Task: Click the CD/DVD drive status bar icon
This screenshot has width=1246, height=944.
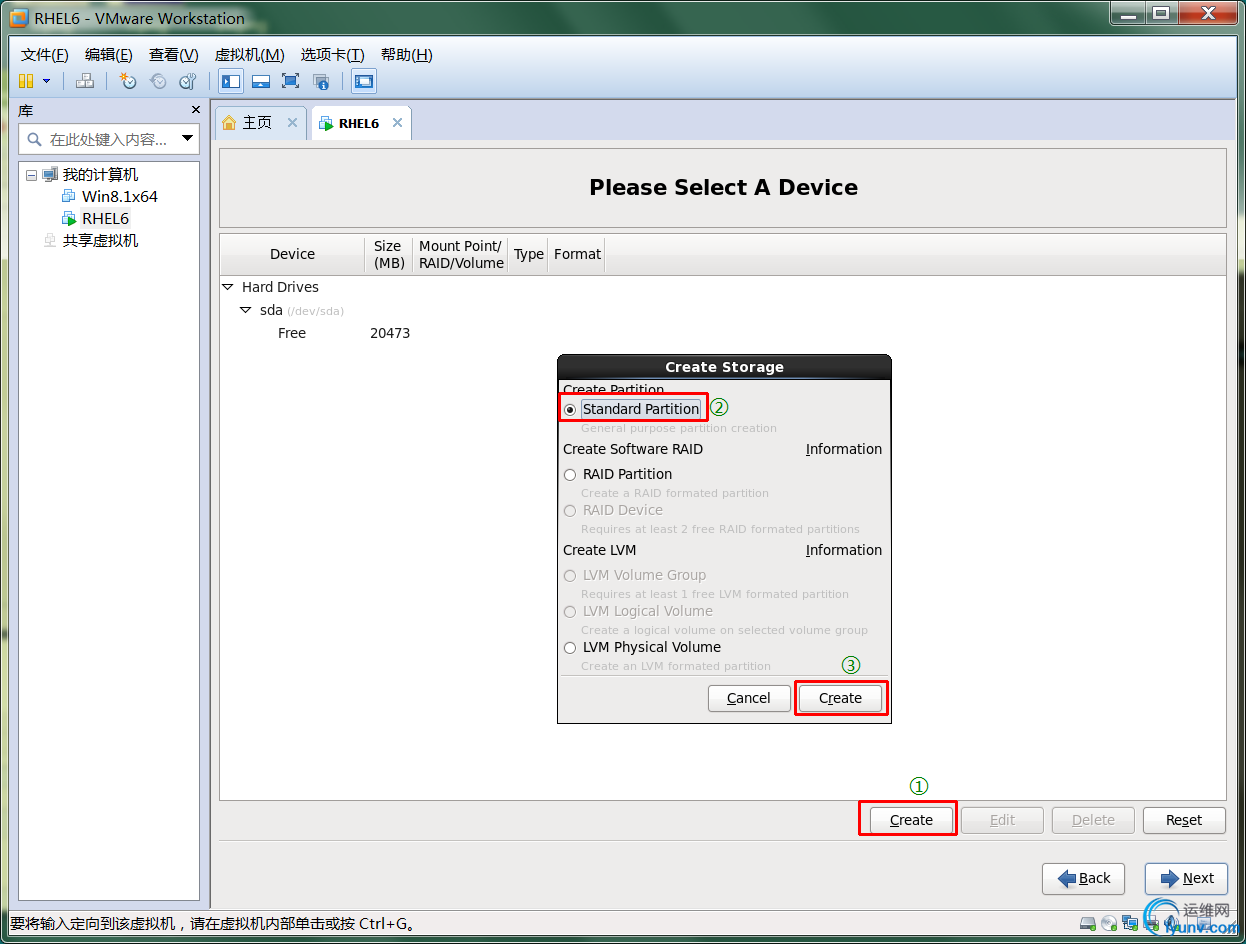Action: coord(1109,923)
